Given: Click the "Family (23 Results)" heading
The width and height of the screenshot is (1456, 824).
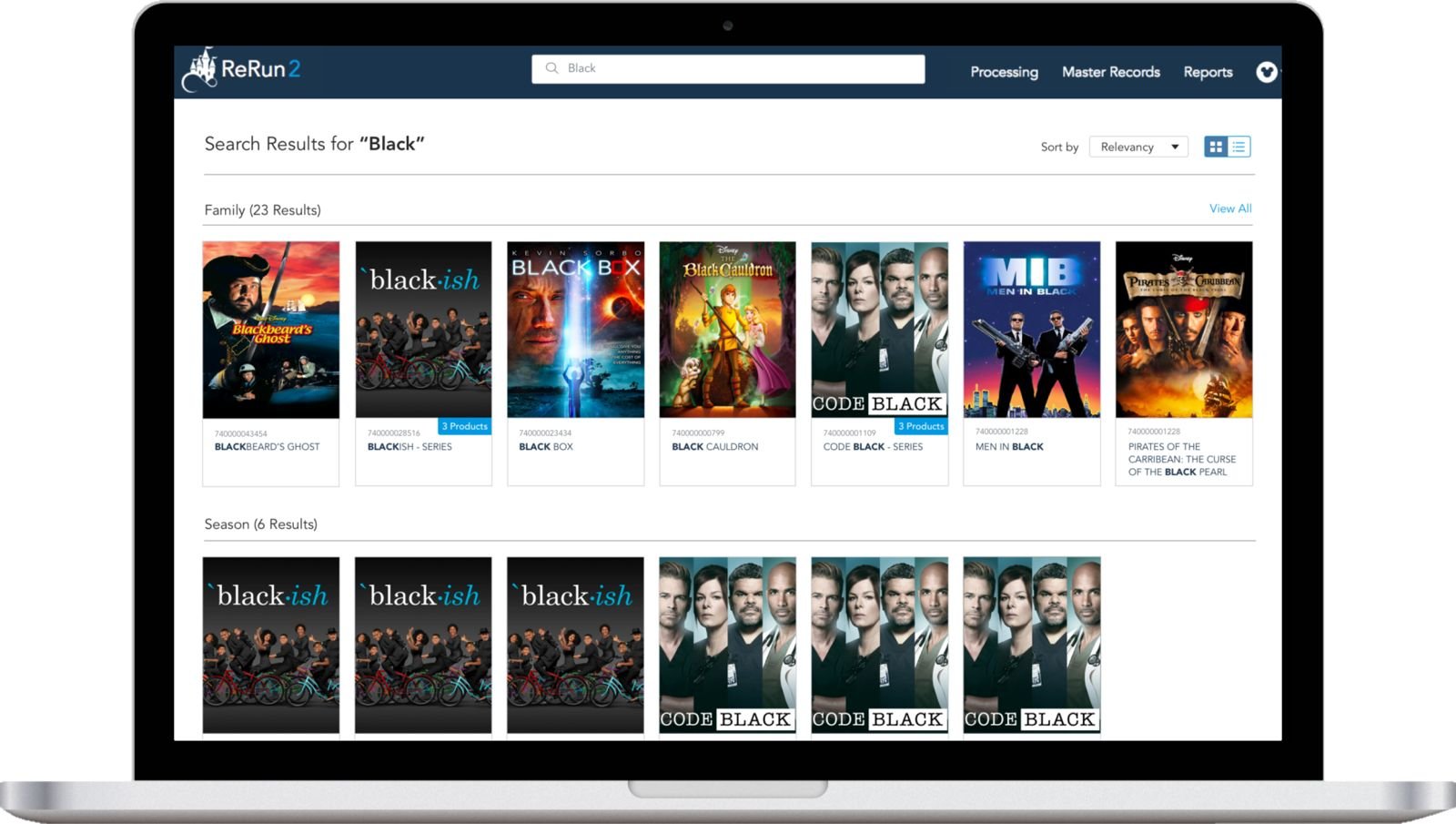Looking at the screenshot, I should [263, 210].
